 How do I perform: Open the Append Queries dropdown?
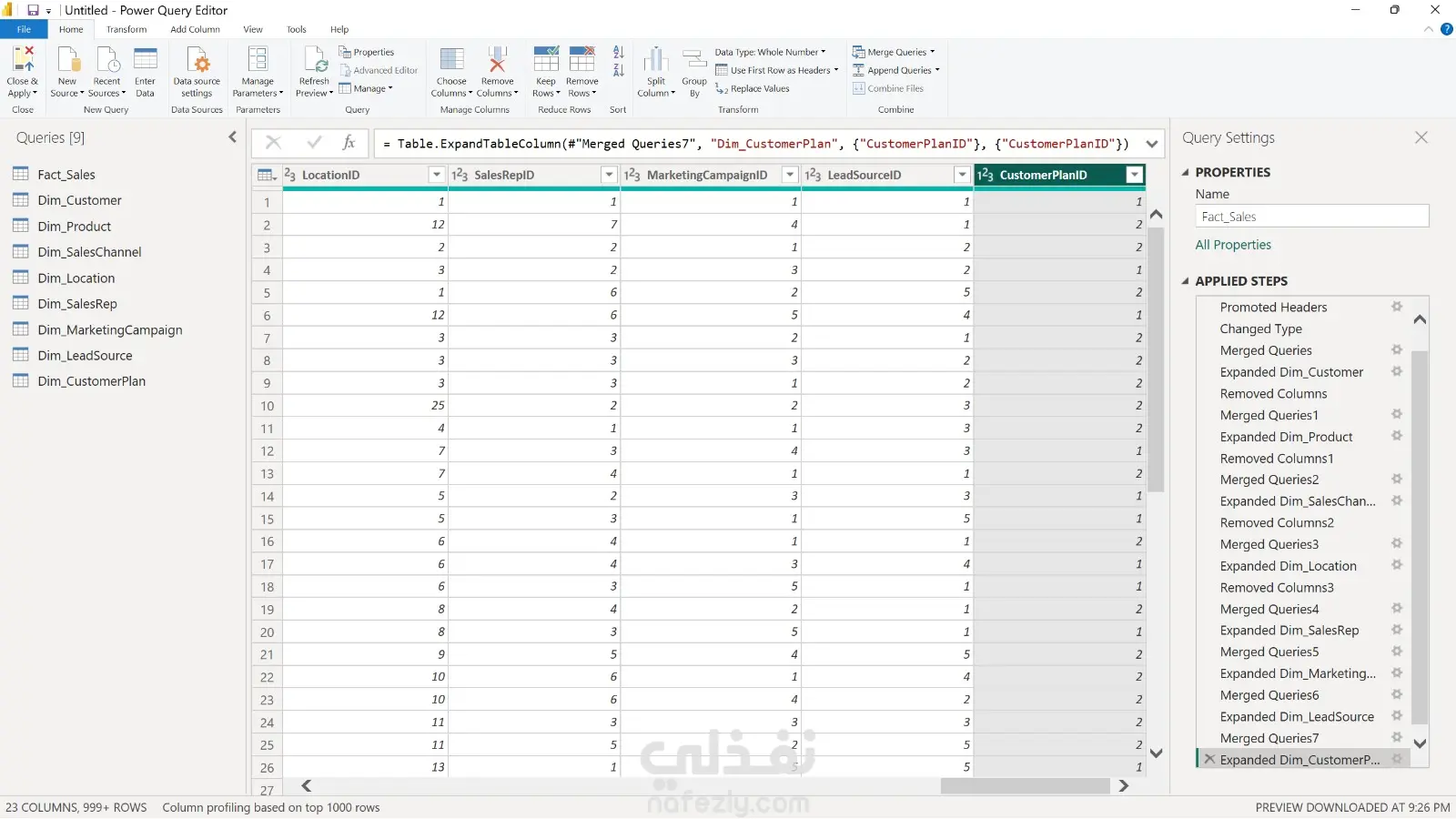pyautogui.click(x=896, y=70)
